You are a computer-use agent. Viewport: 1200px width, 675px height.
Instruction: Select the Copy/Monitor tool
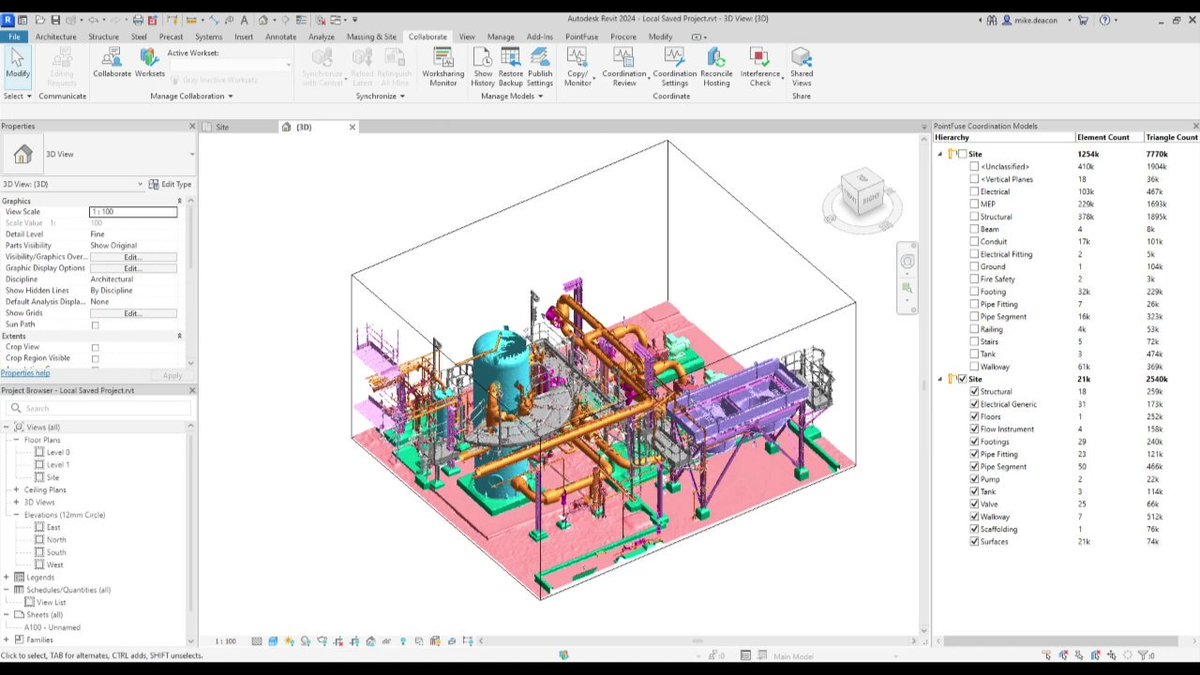coord(578,67)
